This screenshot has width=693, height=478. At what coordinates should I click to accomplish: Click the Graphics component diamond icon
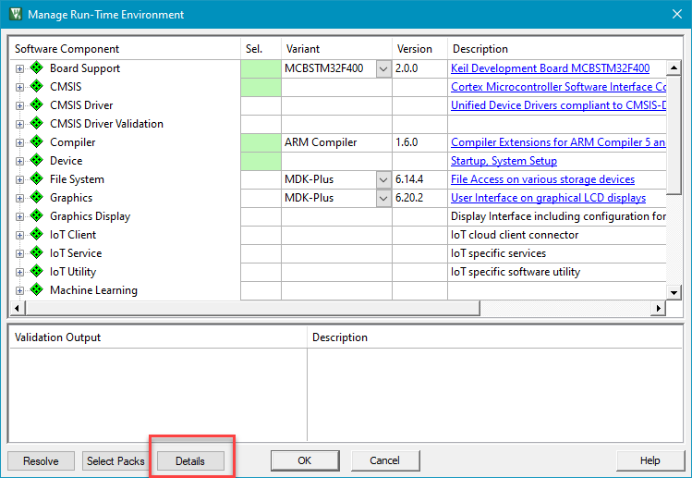37,198
